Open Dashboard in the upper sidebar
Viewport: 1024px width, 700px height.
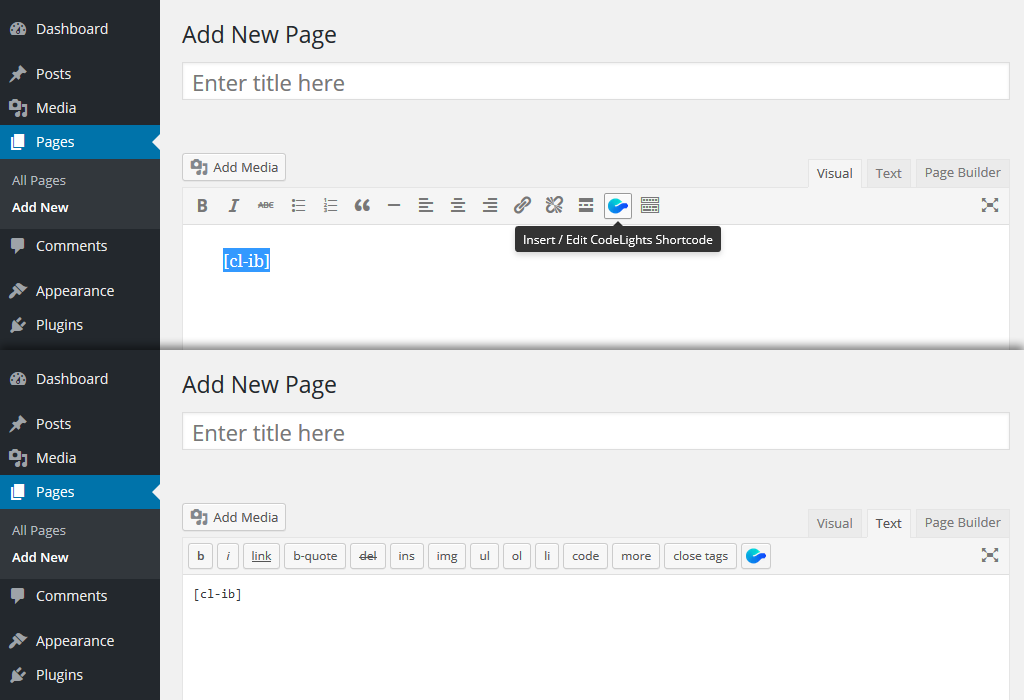coord(80,29)
